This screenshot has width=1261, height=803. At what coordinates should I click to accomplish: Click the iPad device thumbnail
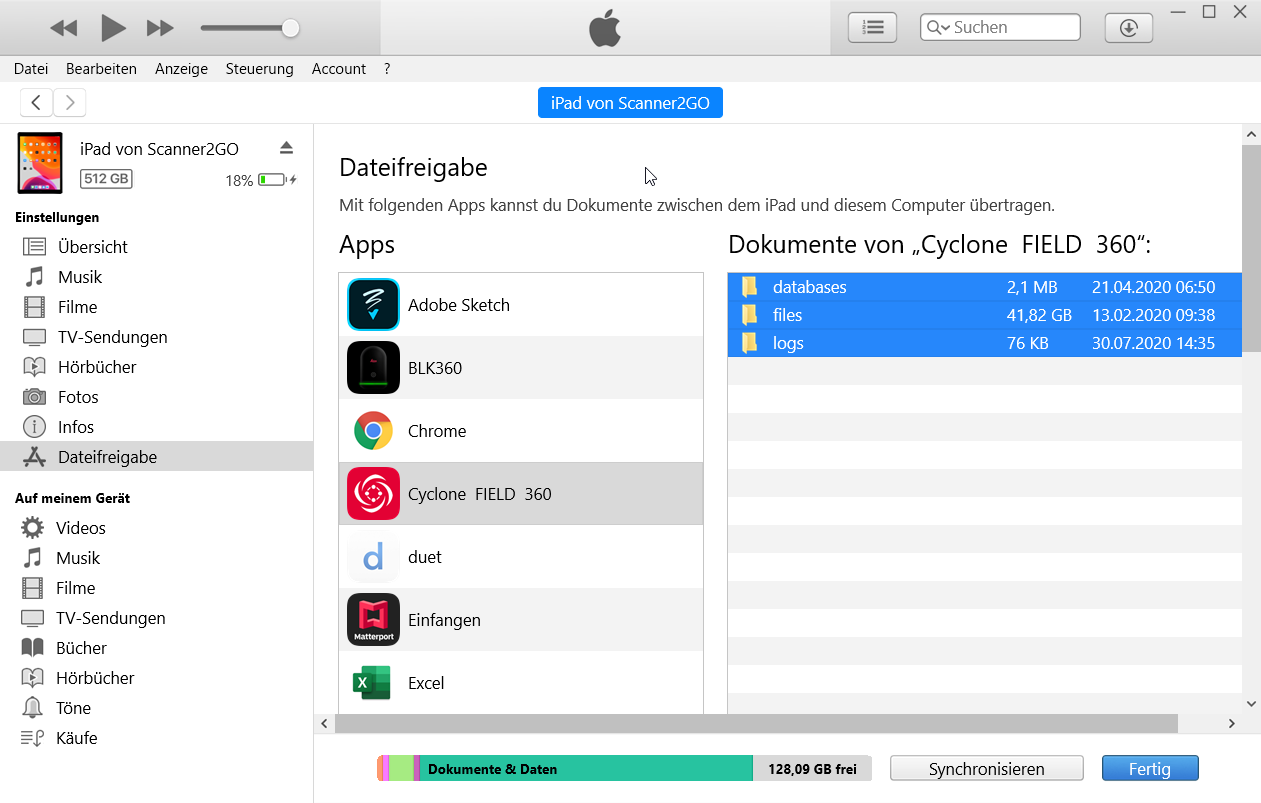tap(40, 163)
